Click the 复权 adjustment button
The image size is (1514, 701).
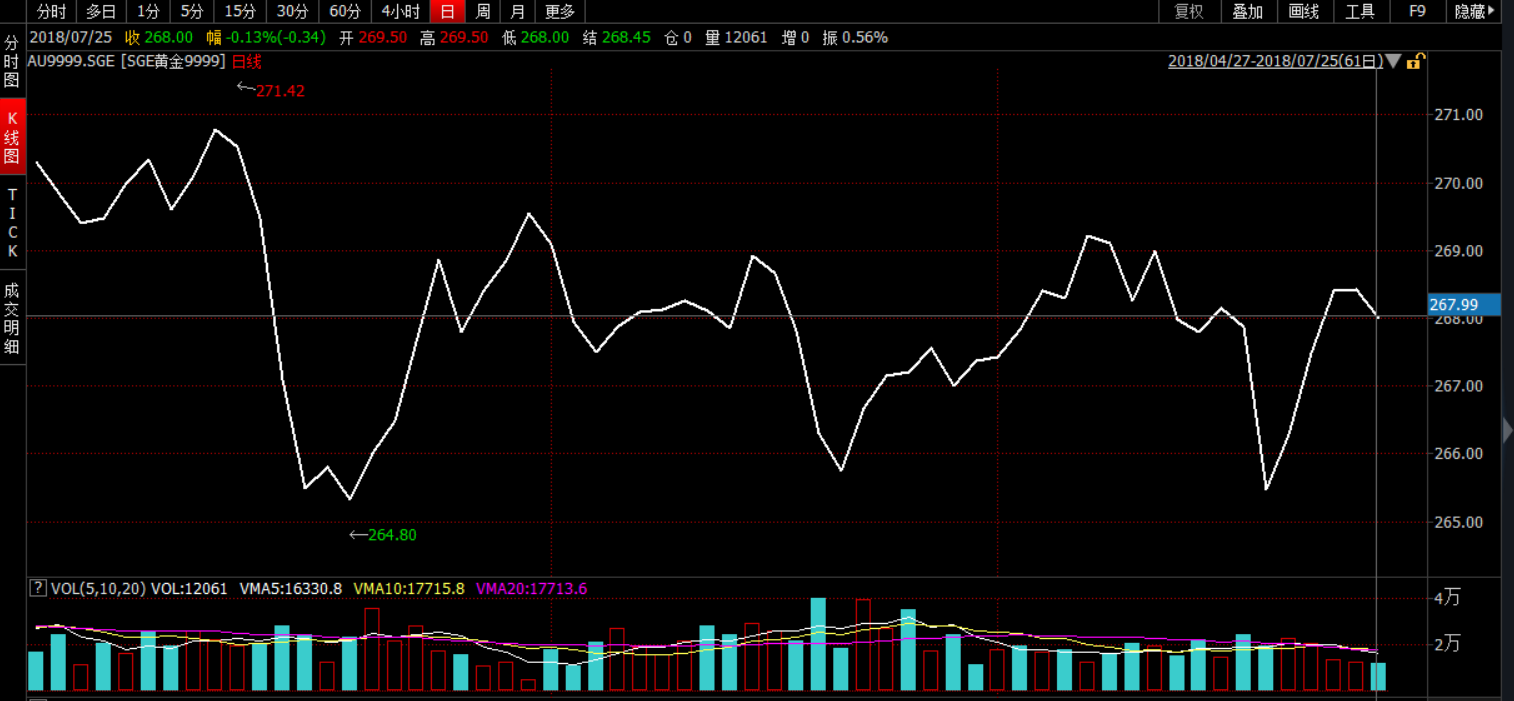coord(1189,12)
